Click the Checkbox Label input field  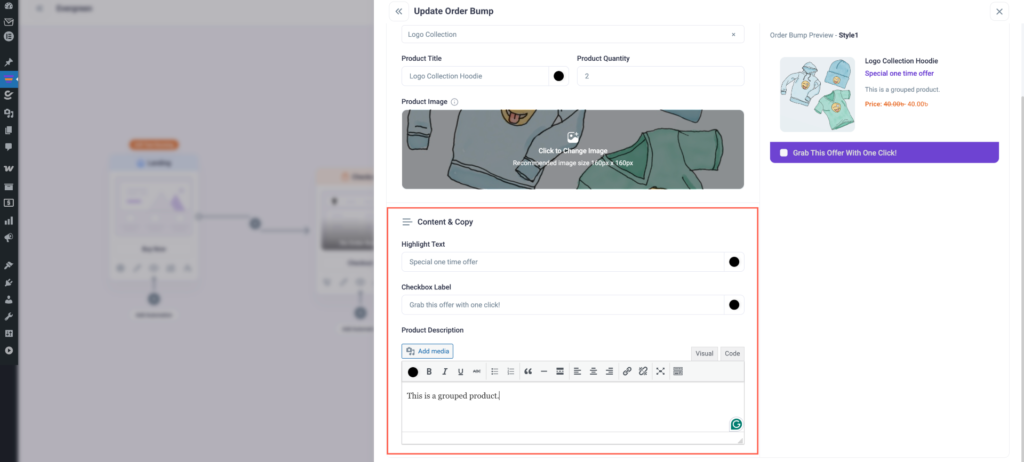tap(563, 305)
